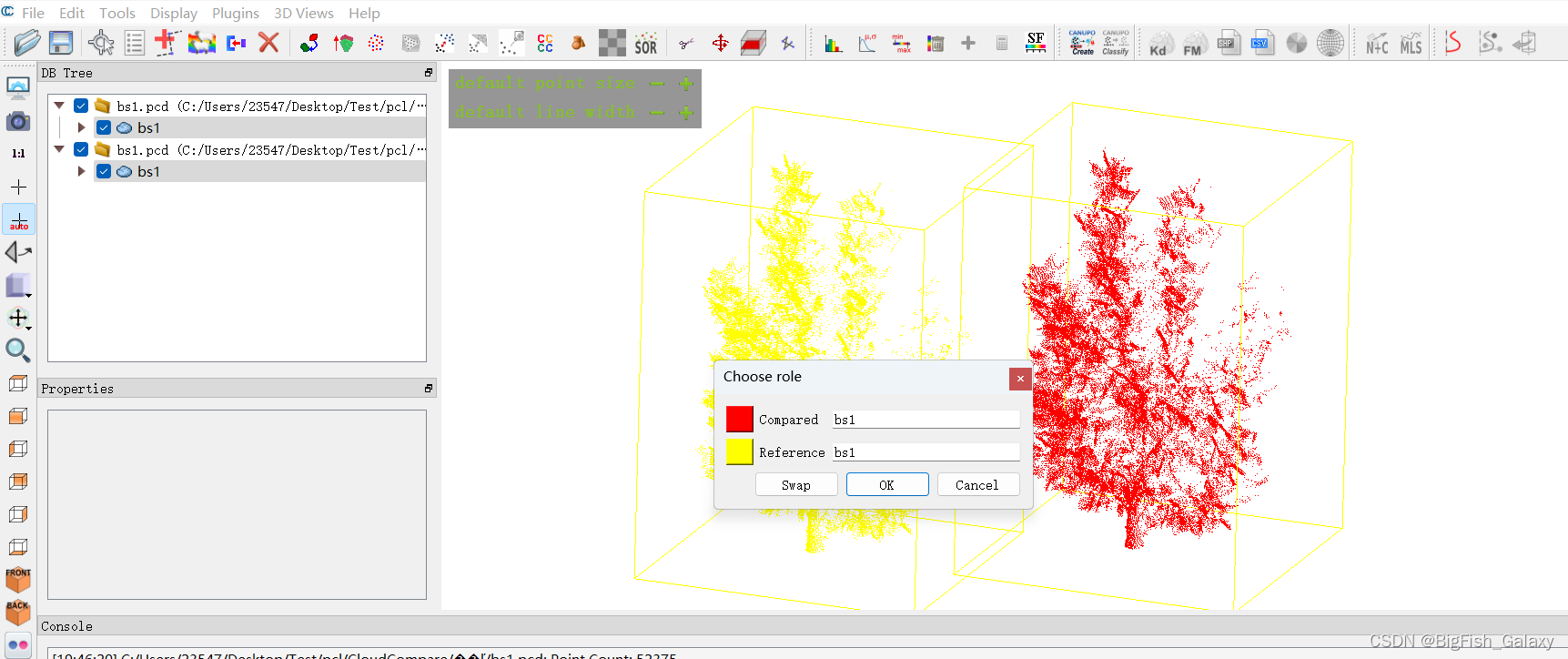
Task: Open the 3D Views menu
Action: tap(304, 13)
